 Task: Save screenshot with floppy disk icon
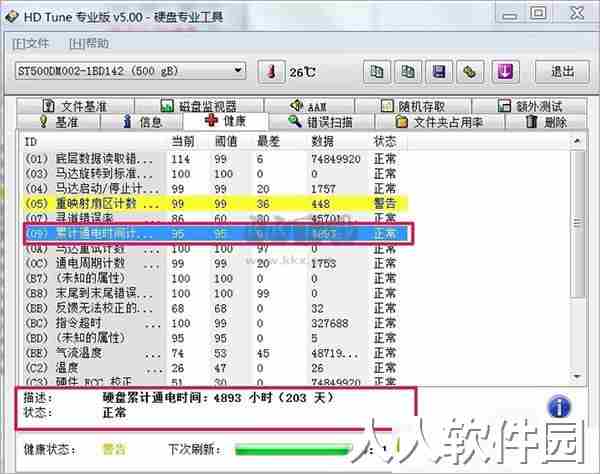tap(439, 72)
